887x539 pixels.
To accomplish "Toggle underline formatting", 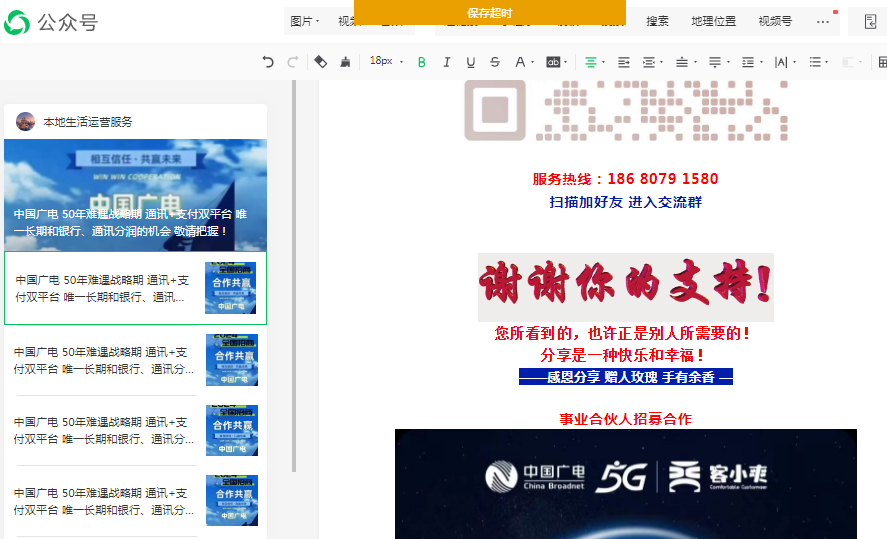I will (471, 62).
